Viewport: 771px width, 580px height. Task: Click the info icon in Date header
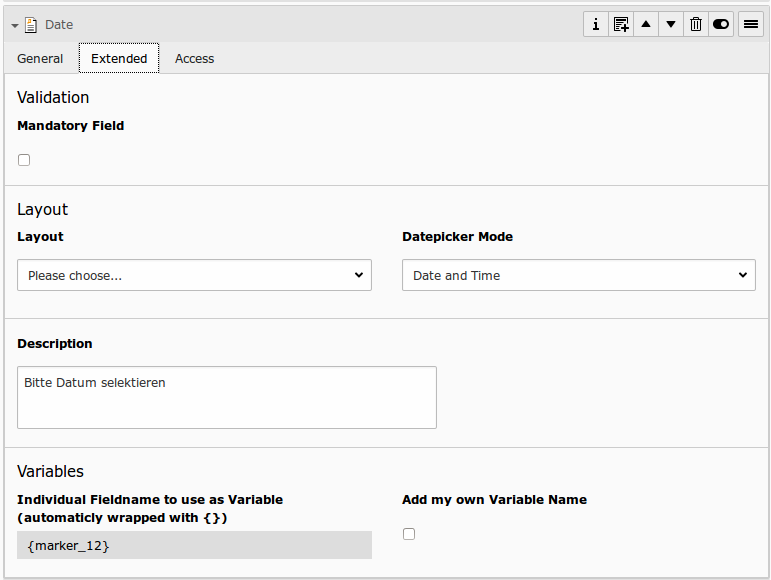click(596, 25)
